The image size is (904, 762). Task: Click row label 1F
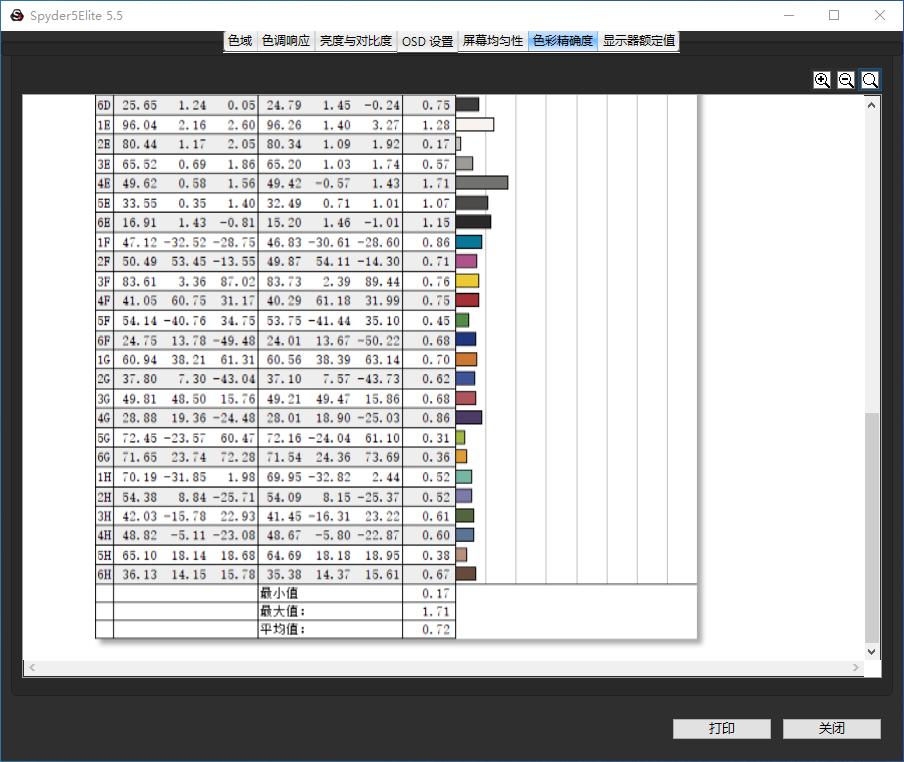(104, 242)
